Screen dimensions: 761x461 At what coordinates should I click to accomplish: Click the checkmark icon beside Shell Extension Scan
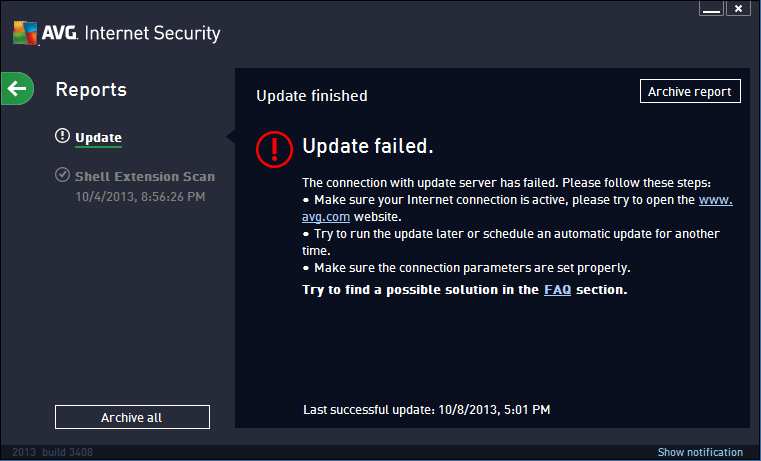tap(62, 174)
